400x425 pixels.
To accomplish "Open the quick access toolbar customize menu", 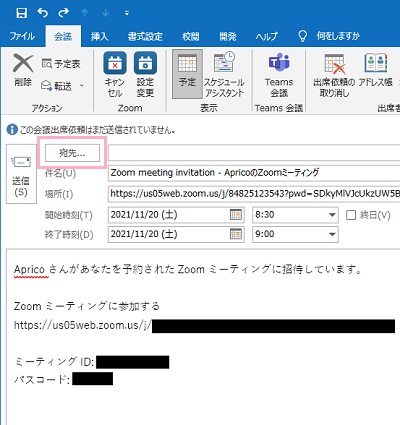I will [x=127, y=13].
